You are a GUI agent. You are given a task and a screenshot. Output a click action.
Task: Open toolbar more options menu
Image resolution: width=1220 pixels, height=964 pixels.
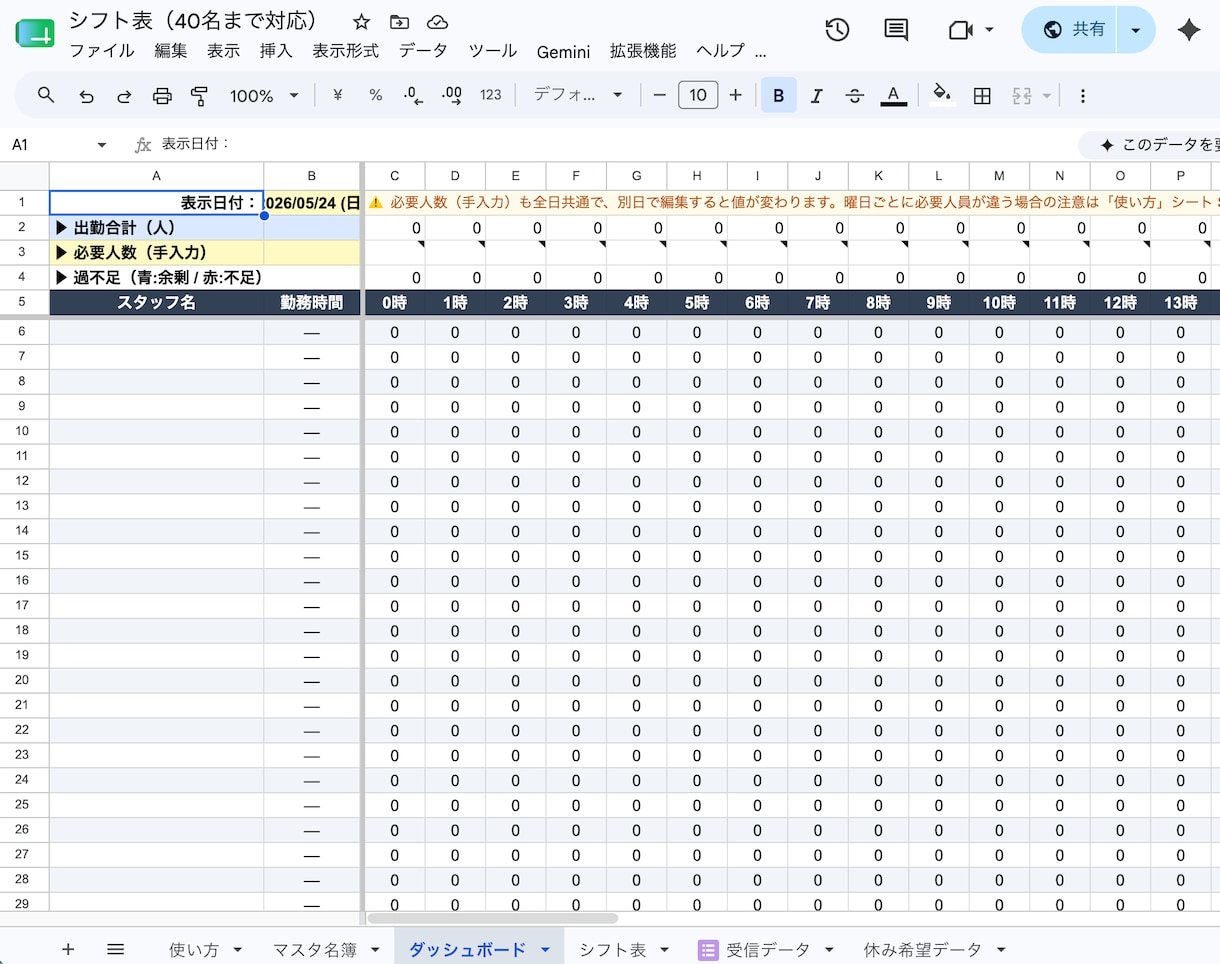(1082, 95)
